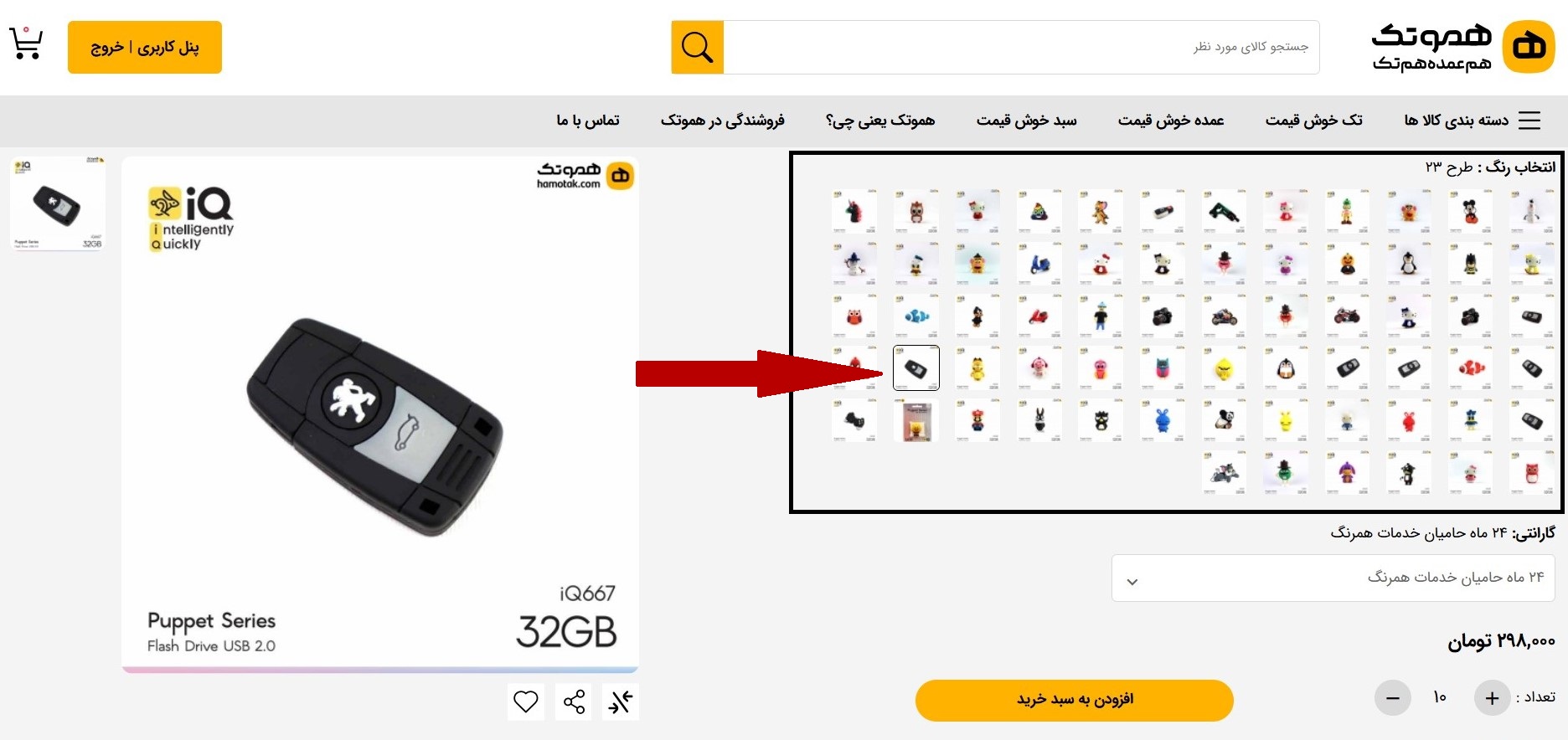Increase quantity with plus button
1568x740 pixels.
1492,698
